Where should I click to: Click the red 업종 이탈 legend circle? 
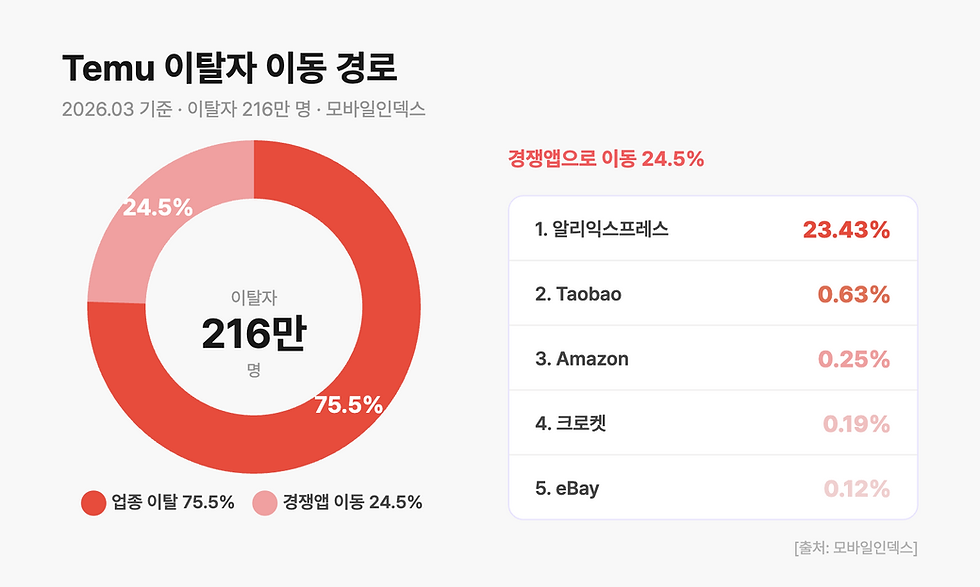[x=93, y=503]
